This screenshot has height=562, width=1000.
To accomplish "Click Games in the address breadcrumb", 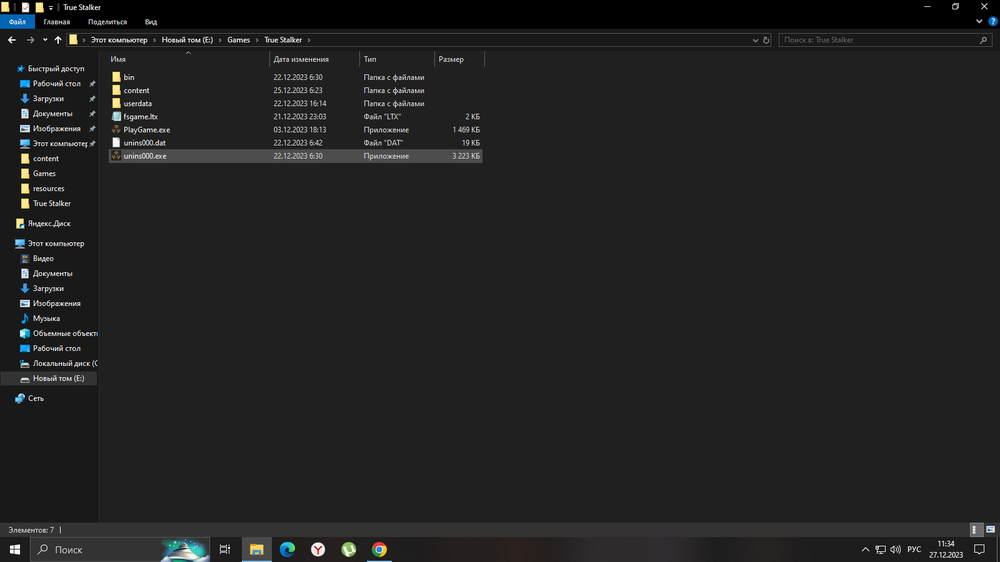I will click(239, 40).
